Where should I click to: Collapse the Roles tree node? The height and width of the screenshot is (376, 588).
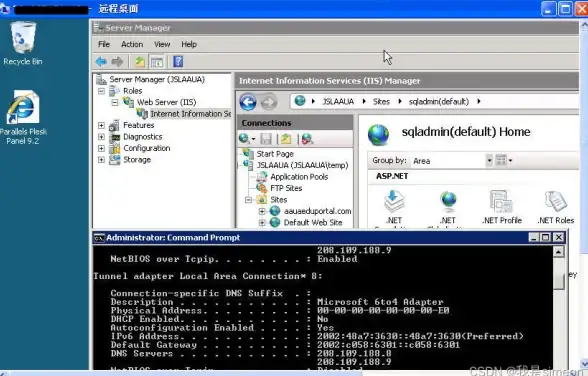tap(101, 91)
